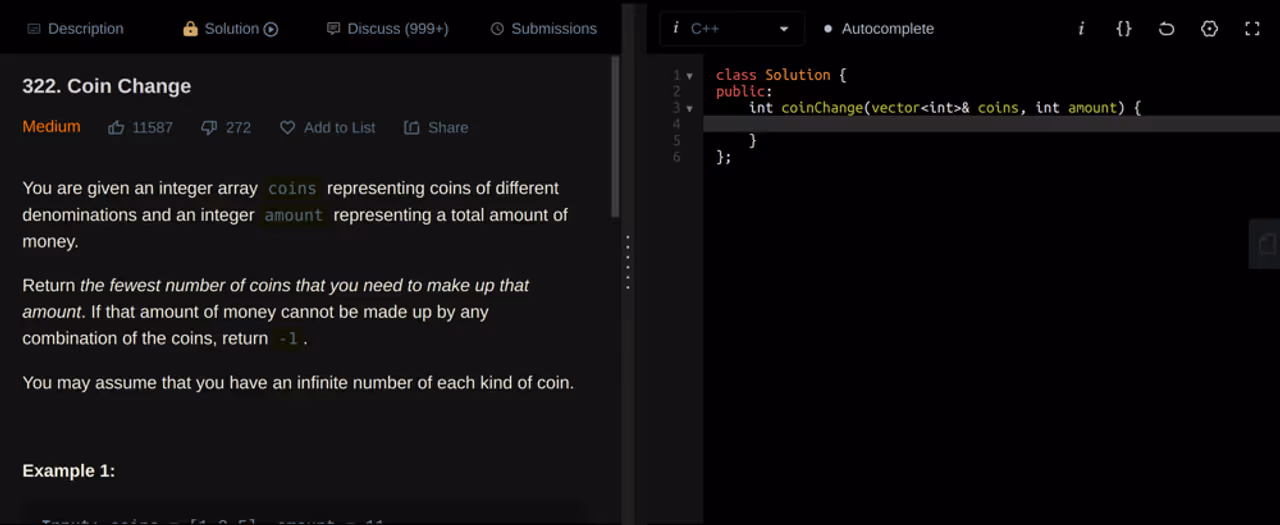Toggle the Autocomplete indicator
Viewport: 1280px width, 525px height.
click(878, 29)
